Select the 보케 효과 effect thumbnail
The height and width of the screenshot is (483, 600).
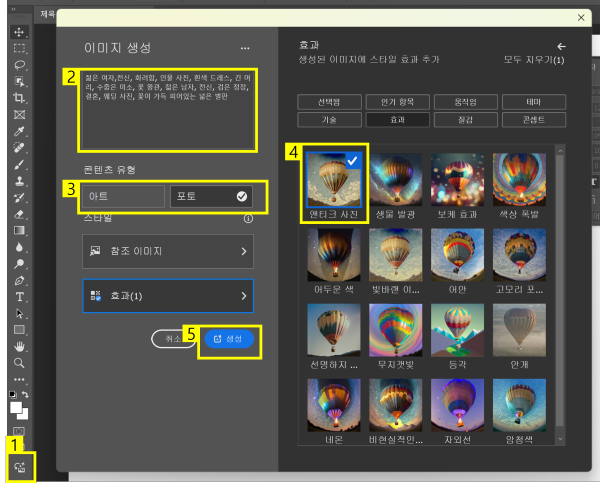(x=458, y=179)
